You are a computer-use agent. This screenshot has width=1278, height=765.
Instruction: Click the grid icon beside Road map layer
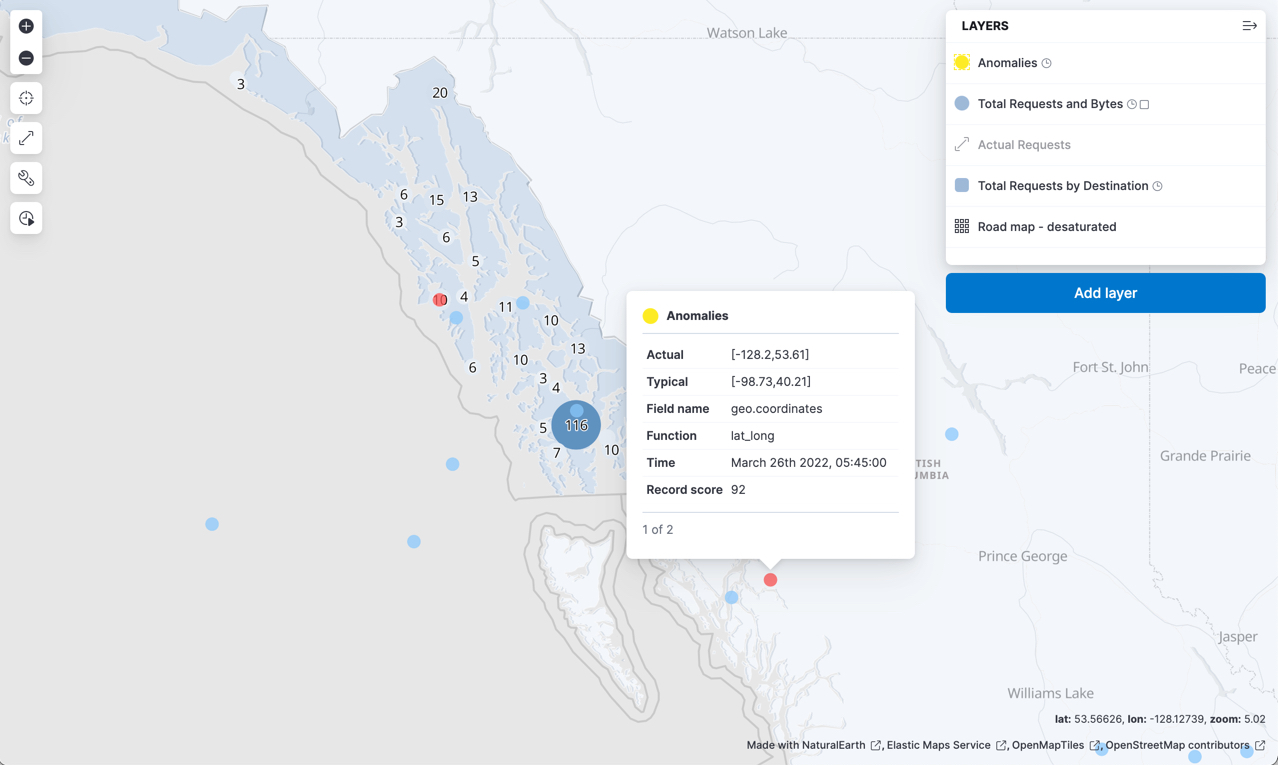pyautogui.click(x=961, y=227)
